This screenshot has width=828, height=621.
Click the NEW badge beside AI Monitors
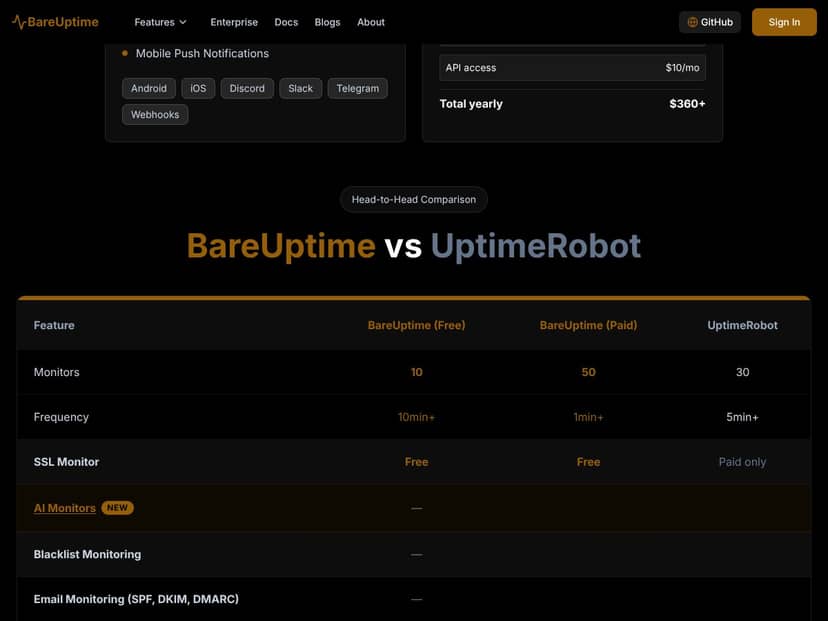[x=117, y=507]
